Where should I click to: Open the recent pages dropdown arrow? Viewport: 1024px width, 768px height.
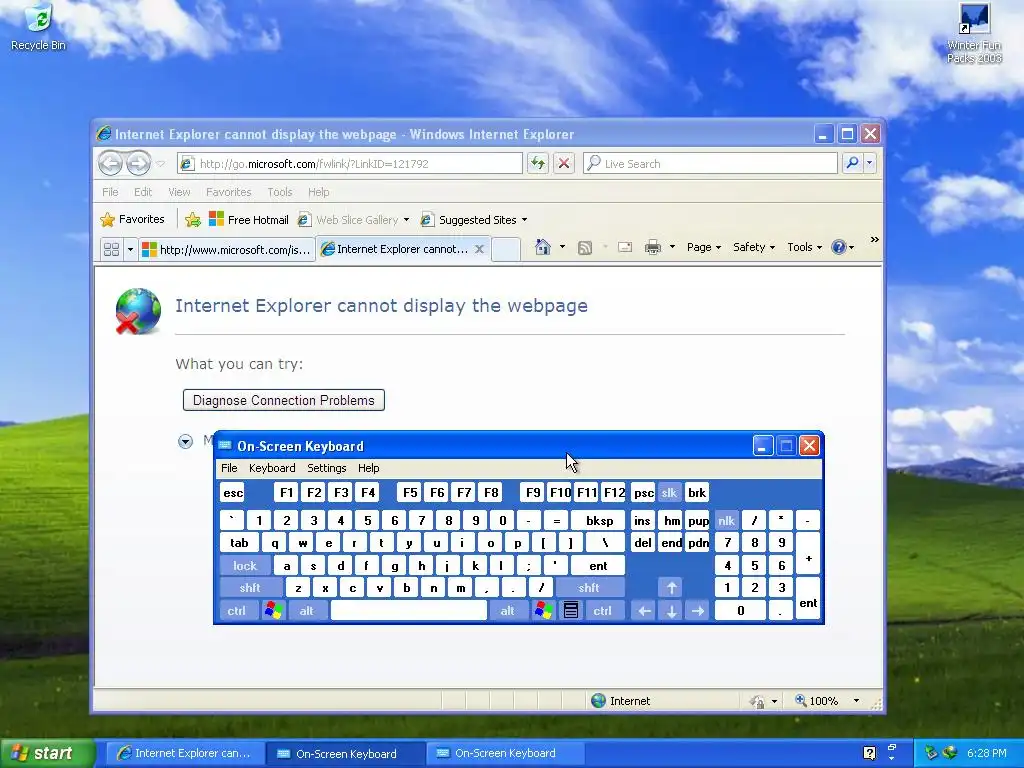point(161,163)
